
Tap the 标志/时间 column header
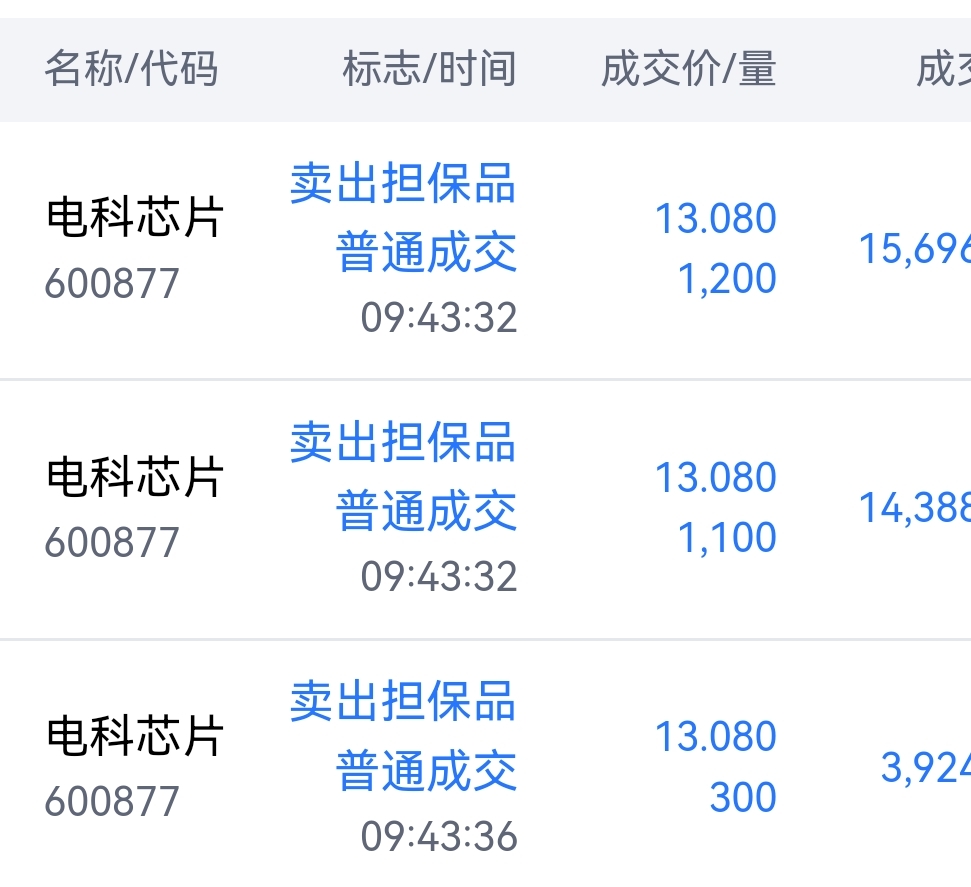[x=429, y=68]
